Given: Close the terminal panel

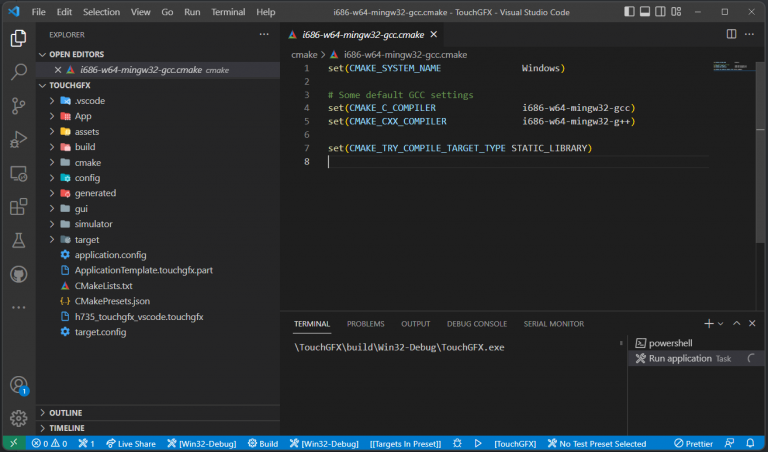Looking at the screenshot, I should [x=752, y=324].
